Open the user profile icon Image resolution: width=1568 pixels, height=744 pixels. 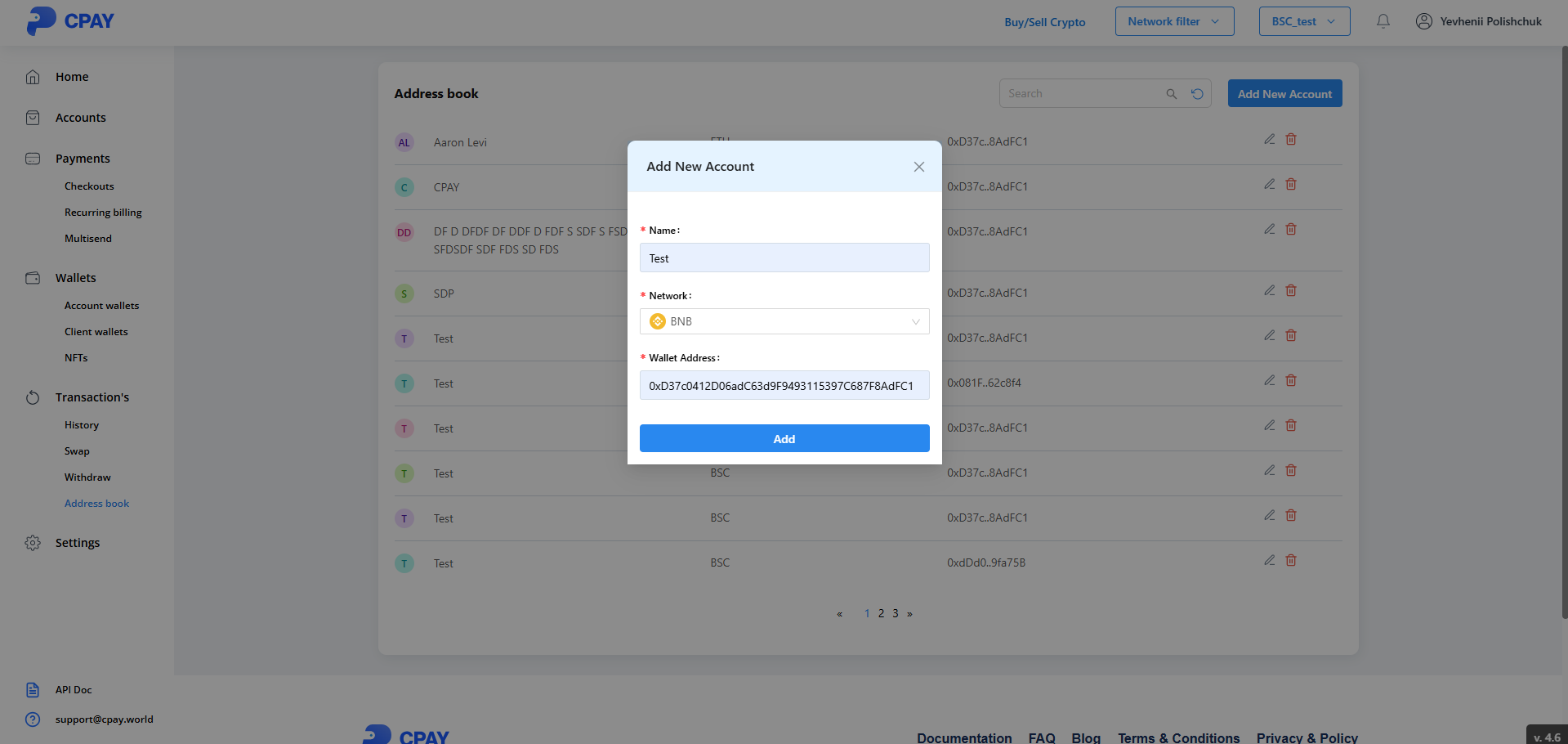coord(1423,21)
